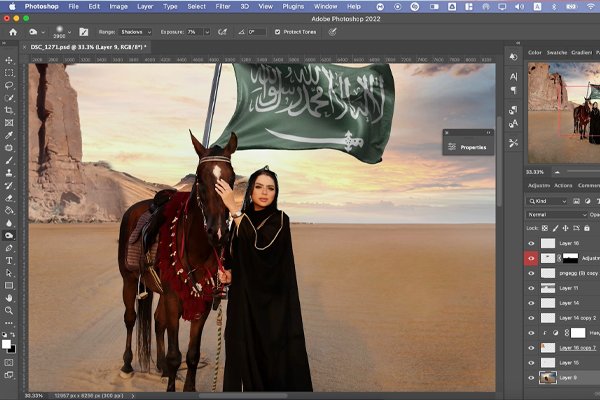Open the Range Shadows dropdown

pos(135,32)
